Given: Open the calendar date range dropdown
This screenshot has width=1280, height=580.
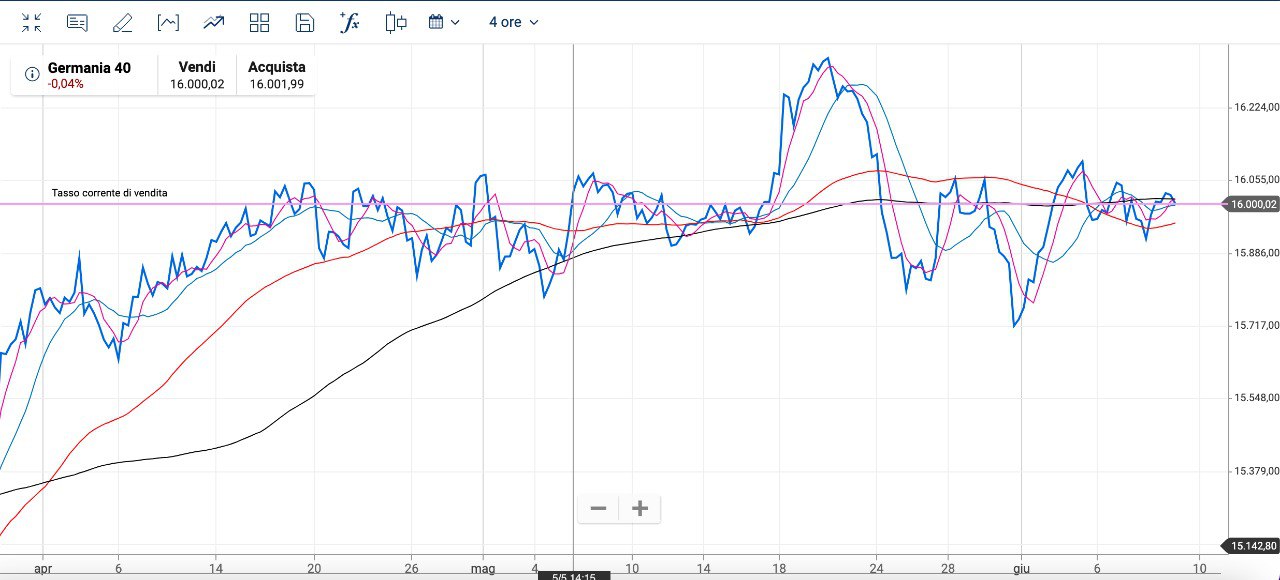Looking at the screenshot, I should pos(444,22).
